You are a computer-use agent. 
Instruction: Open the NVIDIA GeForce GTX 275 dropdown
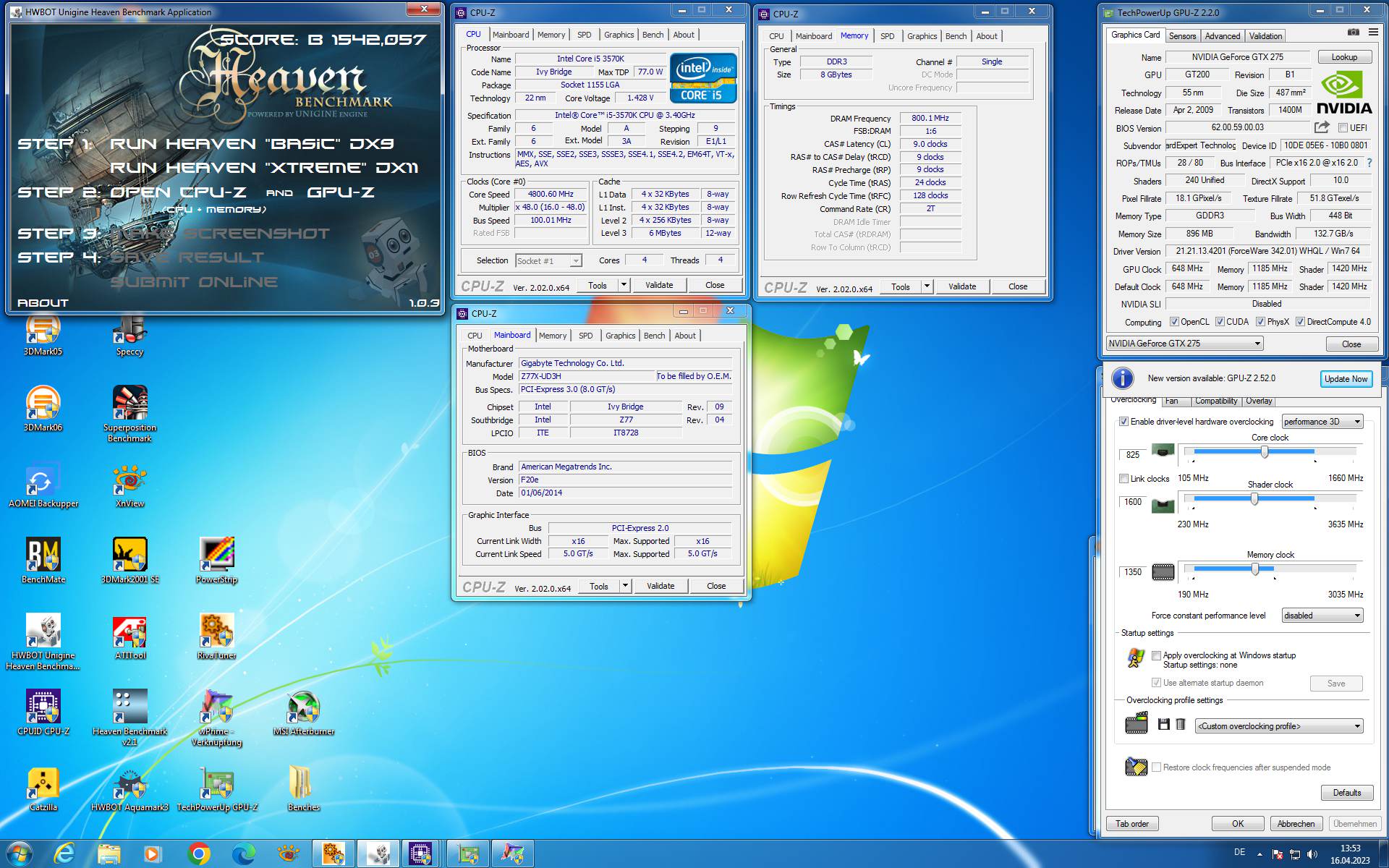click(1184, 344)
